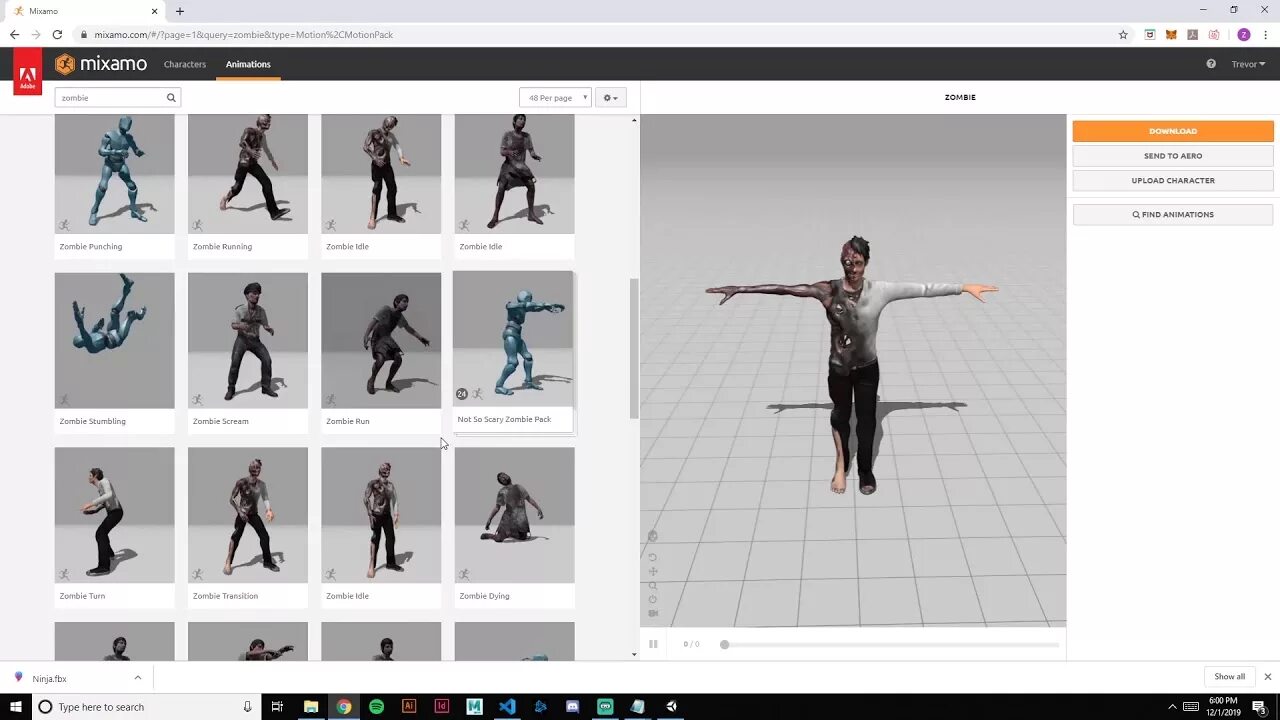Screen dimensions: 1280x720
Task: Click Show all downloads
Action: coord(1230,677)
